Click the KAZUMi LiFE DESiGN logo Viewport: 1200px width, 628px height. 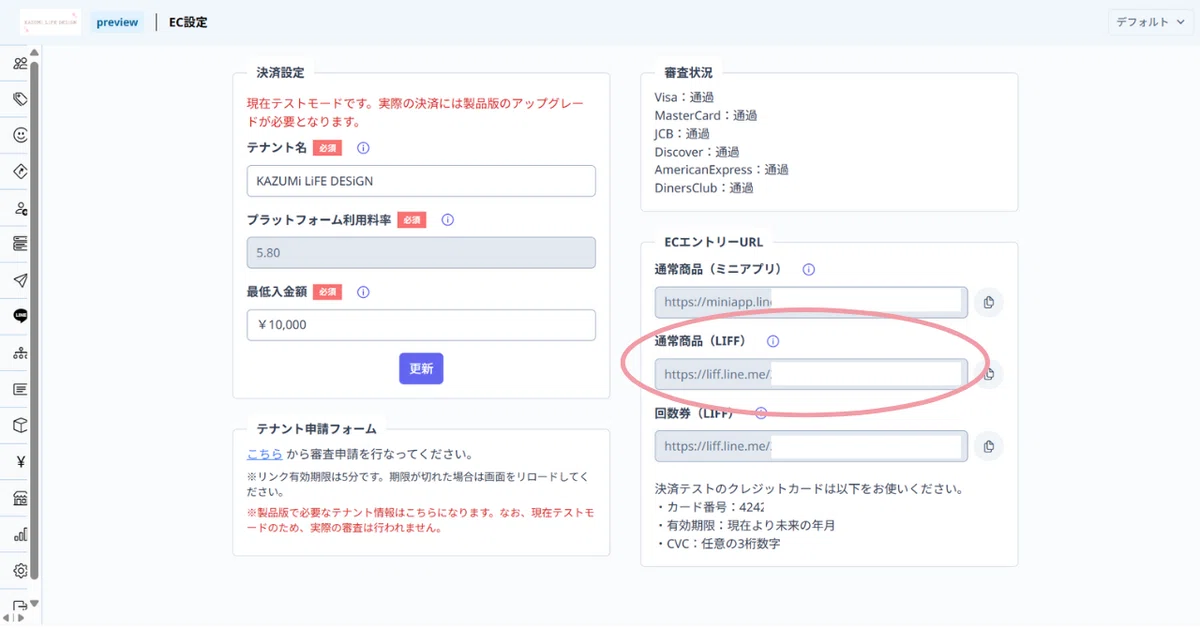click(50, 22)
